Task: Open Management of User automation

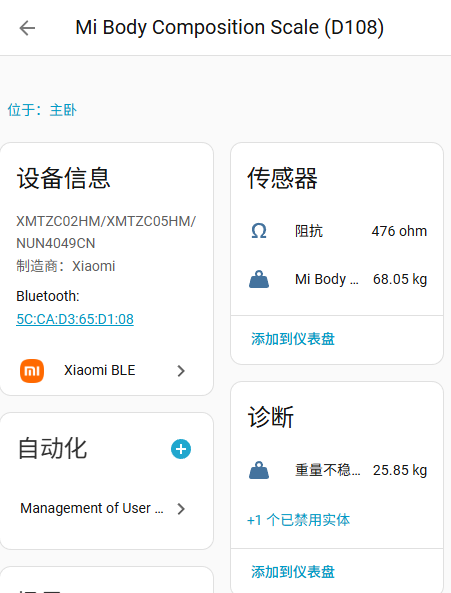Action: [x=107, y=508]
